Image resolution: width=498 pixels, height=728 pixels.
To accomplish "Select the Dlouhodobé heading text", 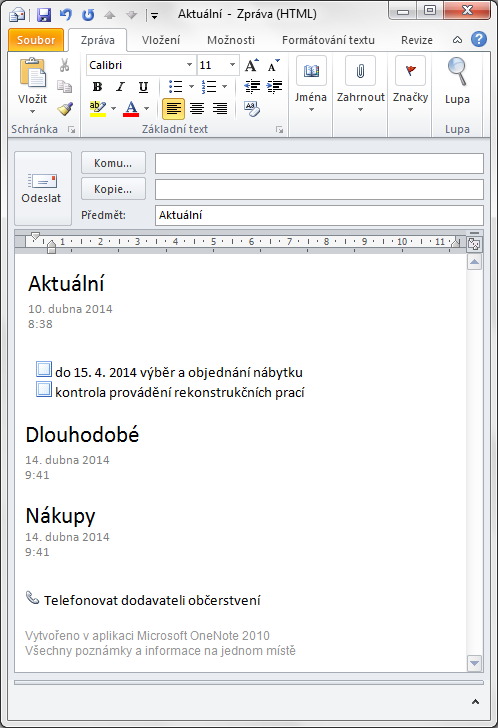I will tap(82, 435).
